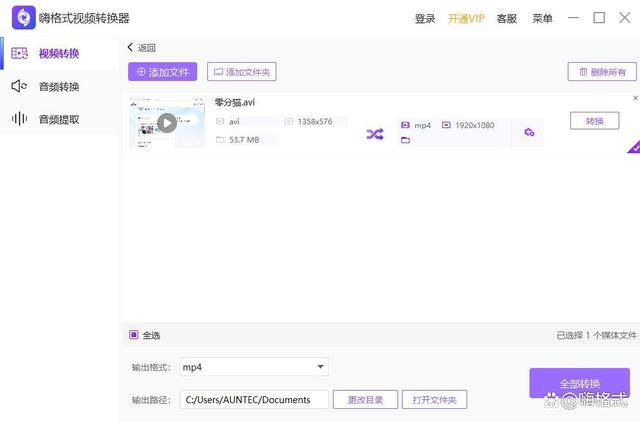Click the 更改目录 button
Viewport: 640px width, 422px height.
365,400
